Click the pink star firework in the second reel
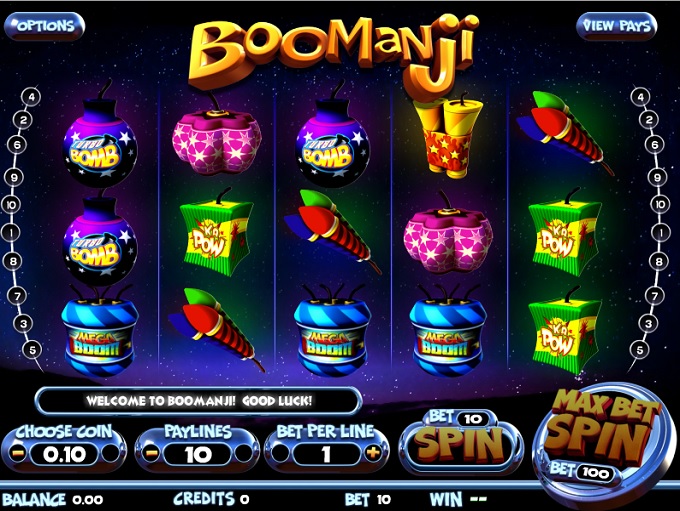 217,137
